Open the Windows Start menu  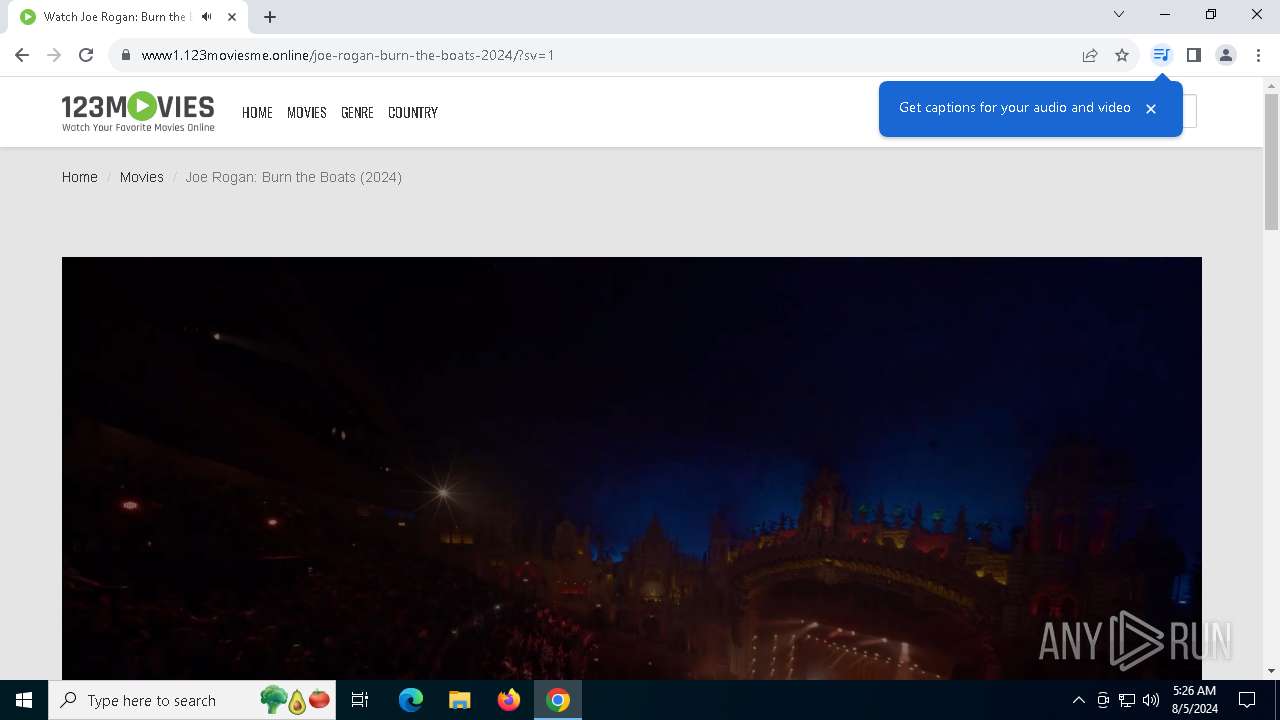coord(24,700)
